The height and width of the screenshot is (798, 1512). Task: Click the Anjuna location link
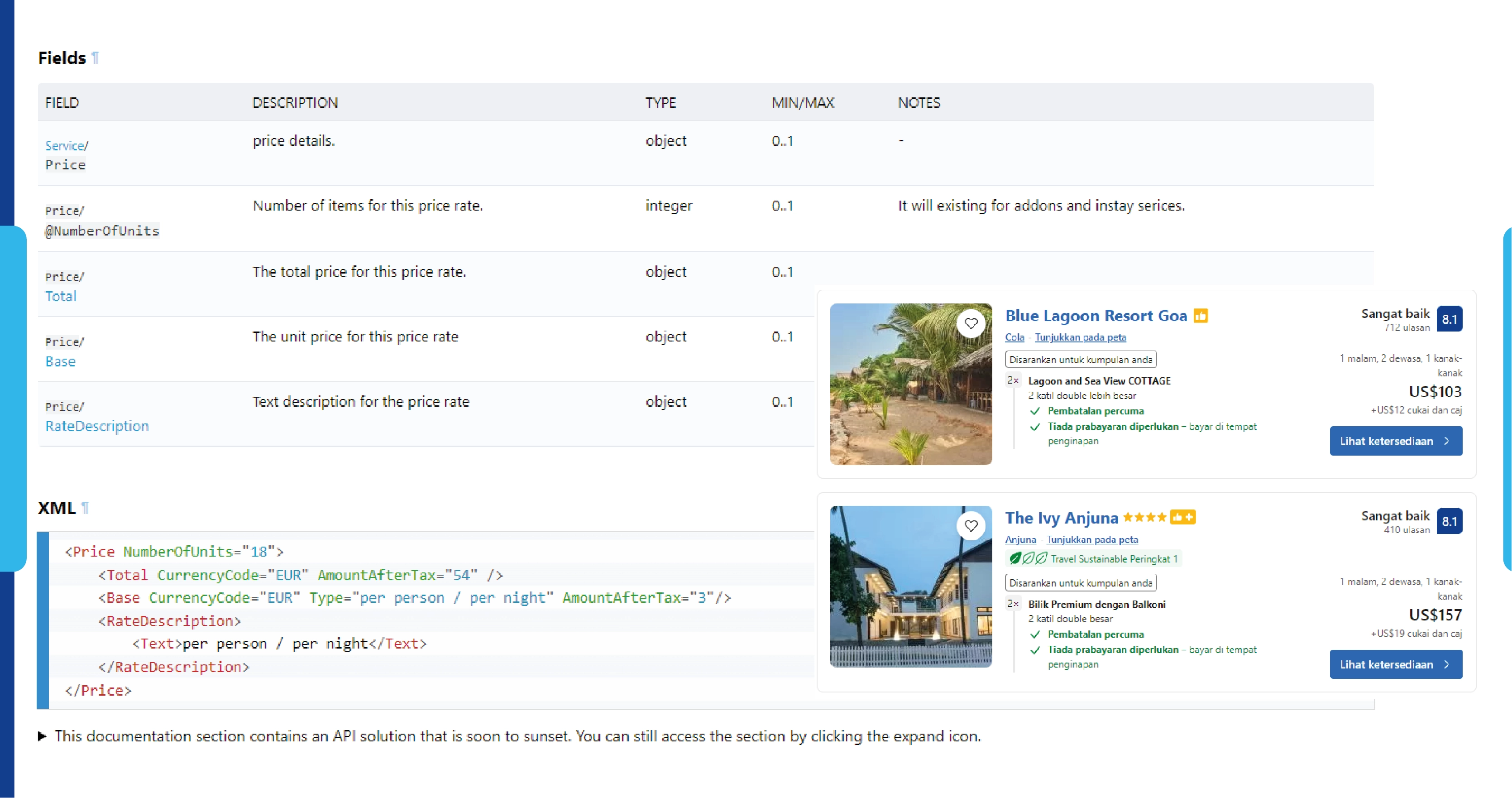[1020, 540]
